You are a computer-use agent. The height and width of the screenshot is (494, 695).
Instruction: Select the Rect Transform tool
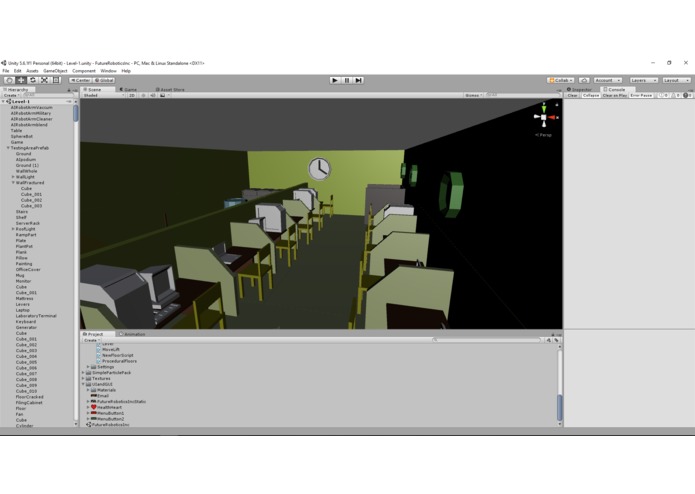(56, 80)
